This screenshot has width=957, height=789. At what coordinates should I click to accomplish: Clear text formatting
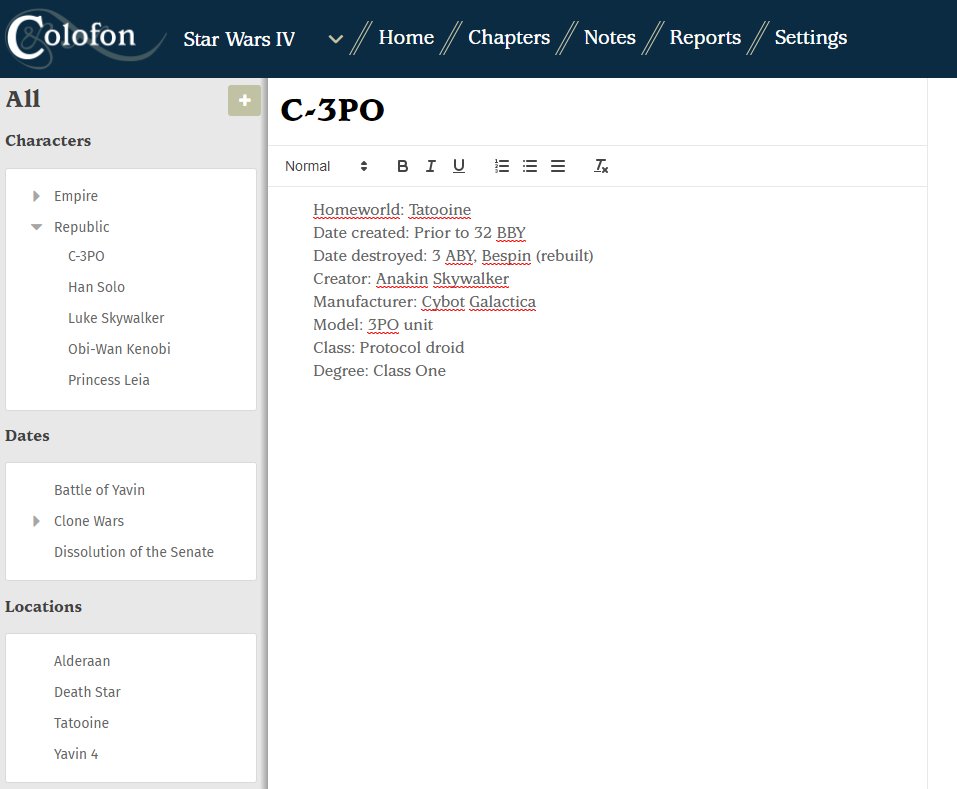601,166
